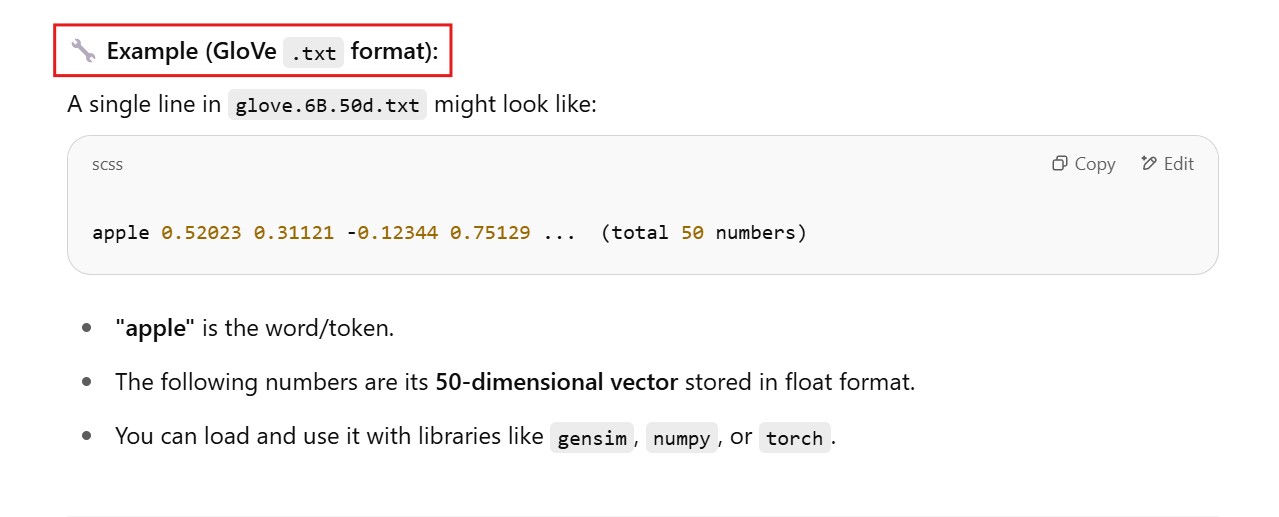Click the scss language label
The width and height of the screenshot is (1279, 517).
click(107, 164)
